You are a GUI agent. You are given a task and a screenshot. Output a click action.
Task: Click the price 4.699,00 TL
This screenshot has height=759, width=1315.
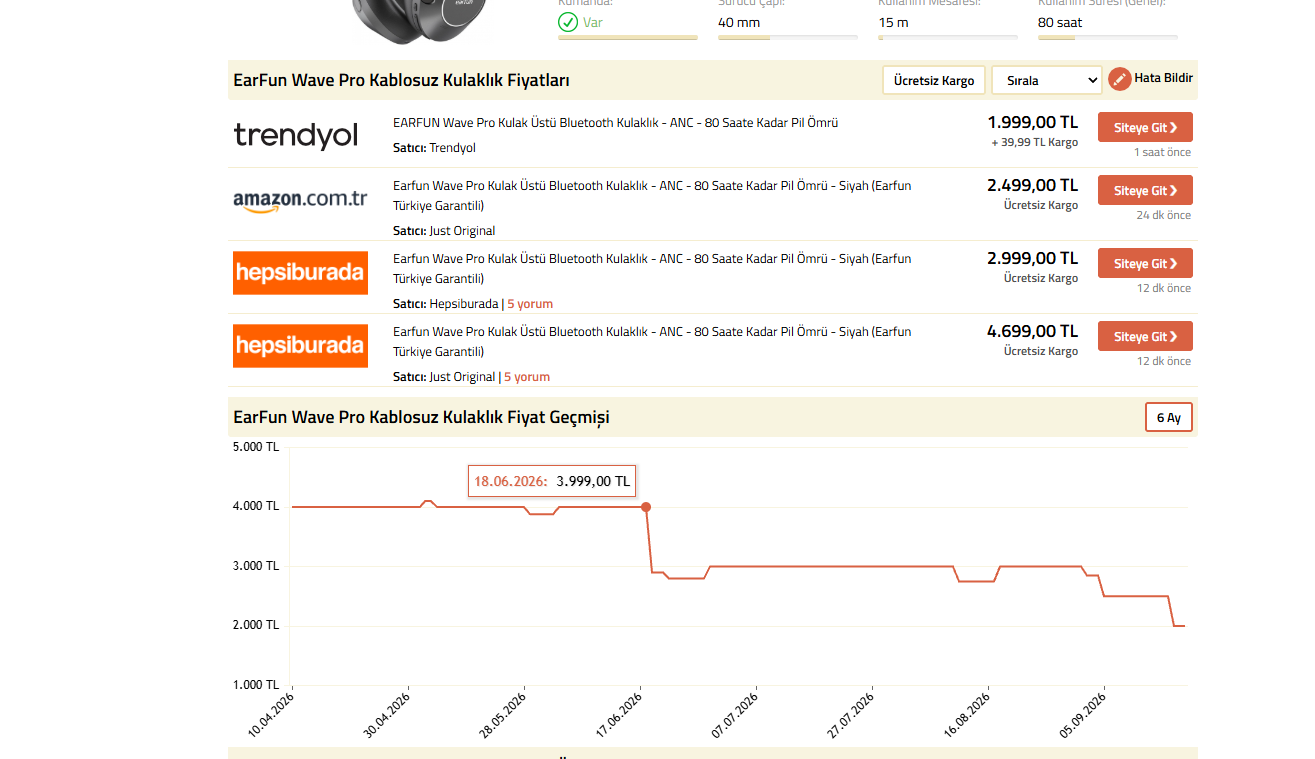pos(1033,331)
